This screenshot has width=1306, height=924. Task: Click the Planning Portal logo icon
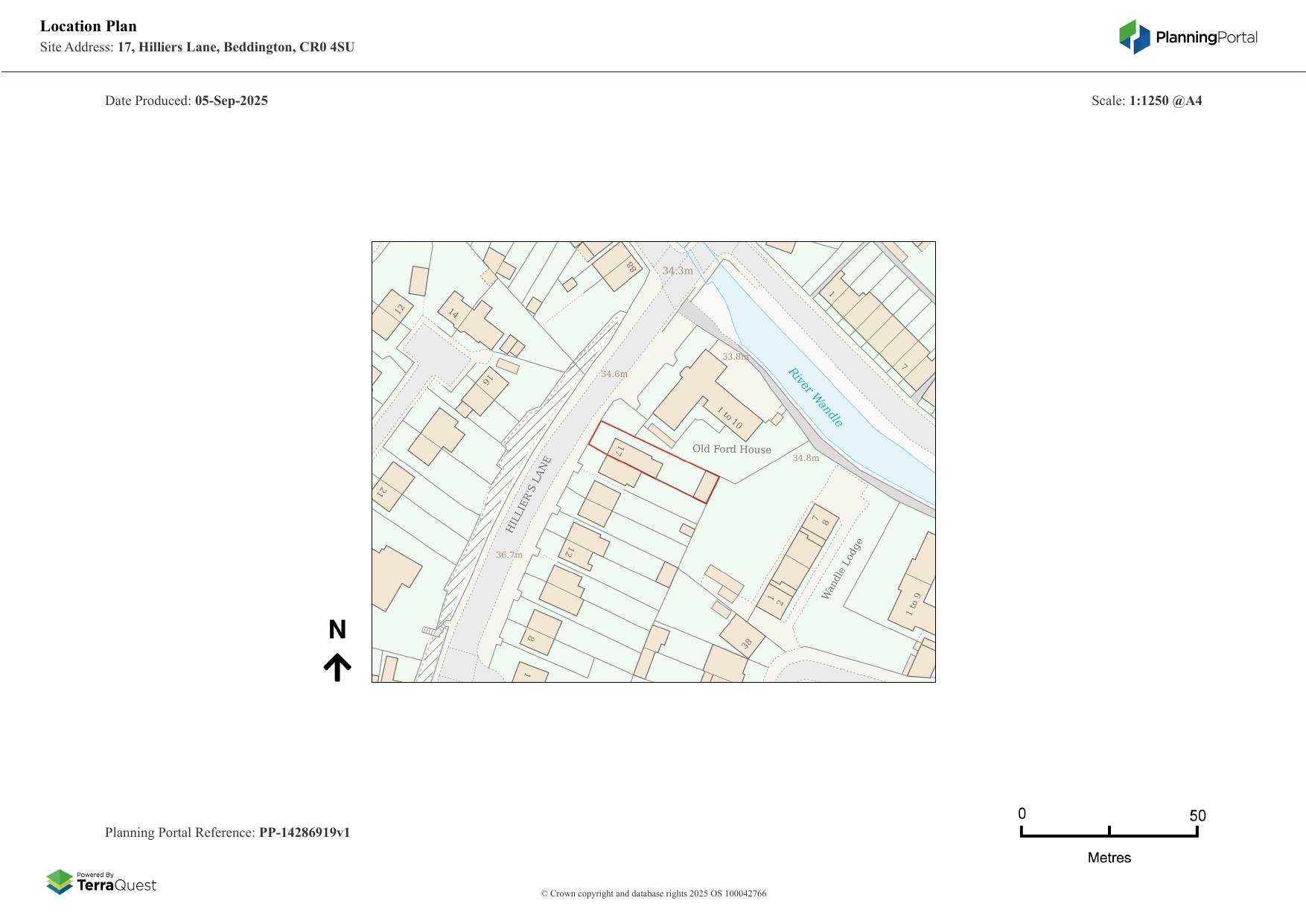click(1134, 36)
